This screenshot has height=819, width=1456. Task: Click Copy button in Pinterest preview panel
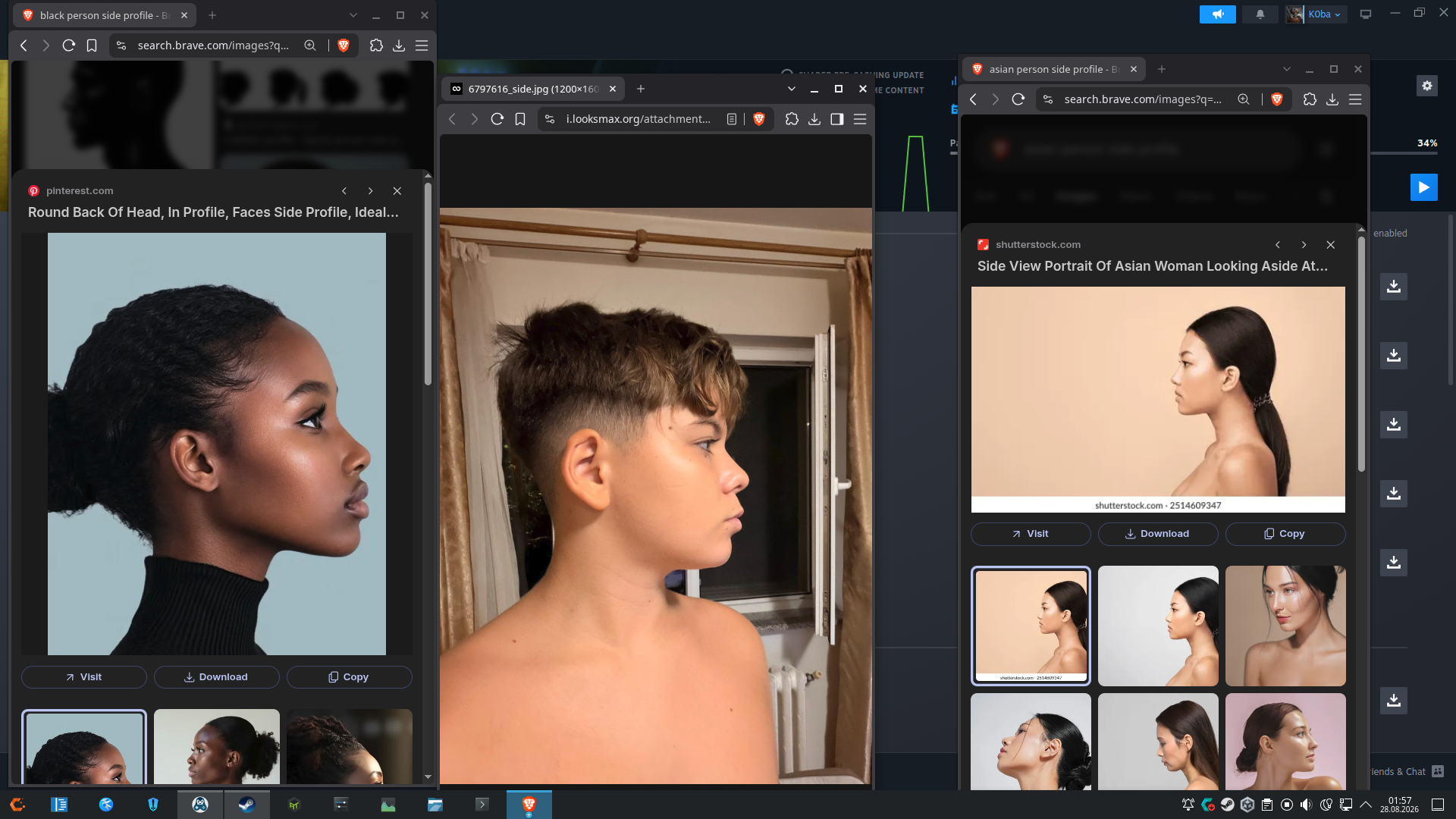coord(350,677)
